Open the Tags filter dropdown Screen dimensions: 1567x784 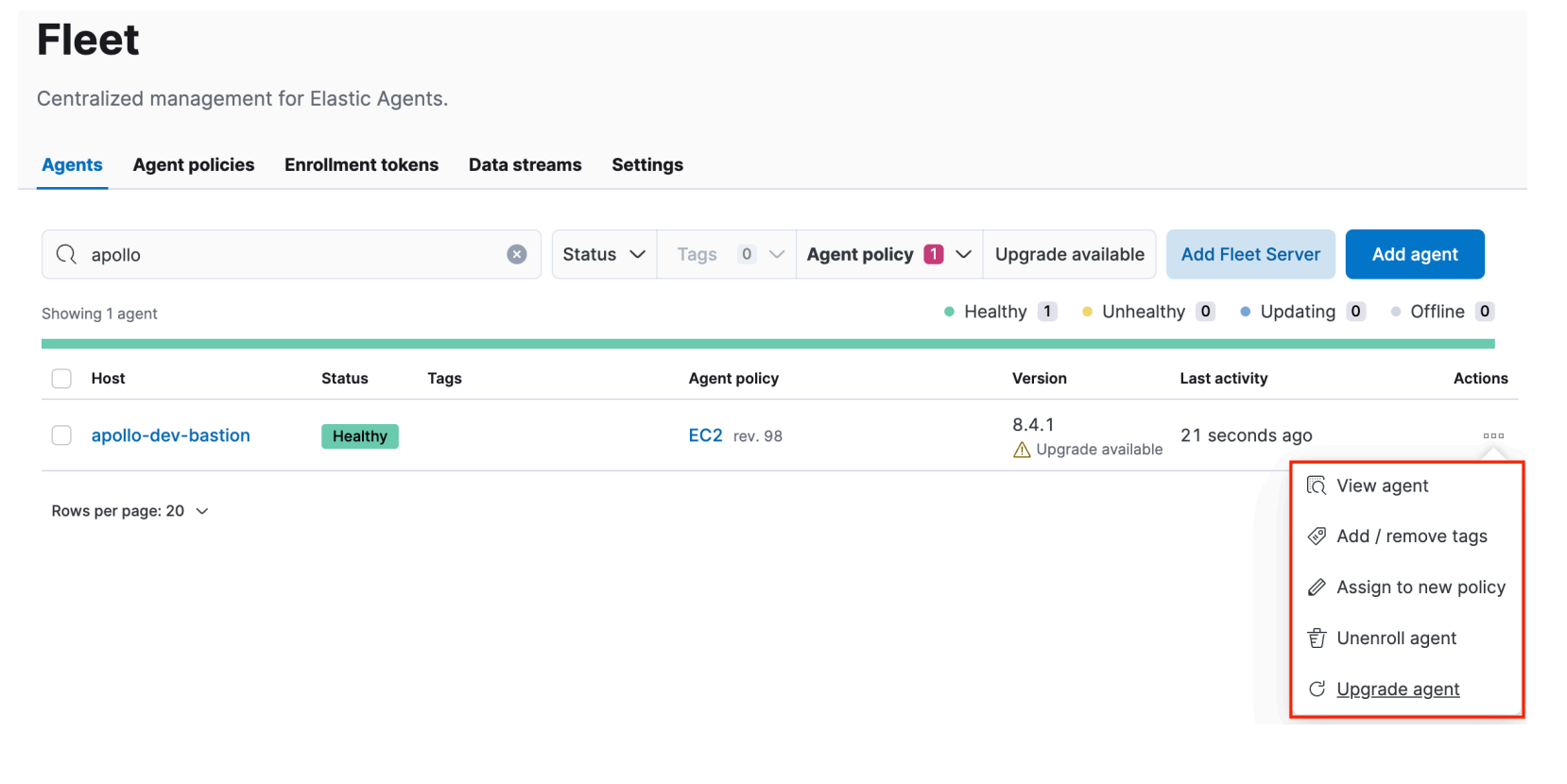pos(727,254)
